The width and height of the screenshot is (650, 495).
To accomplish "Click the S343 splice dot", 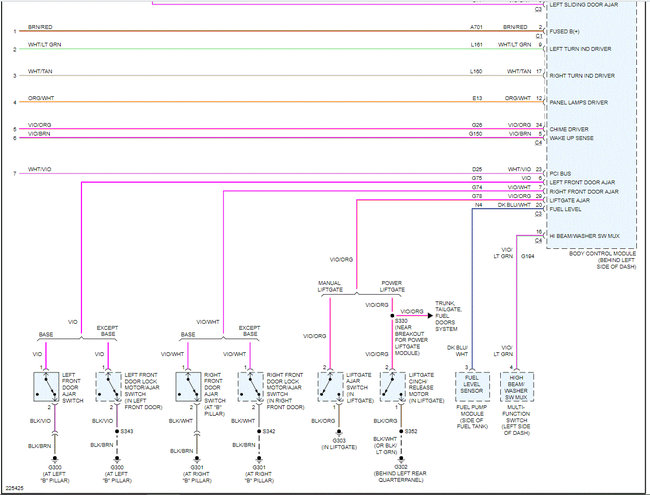I will coord(117,431).
